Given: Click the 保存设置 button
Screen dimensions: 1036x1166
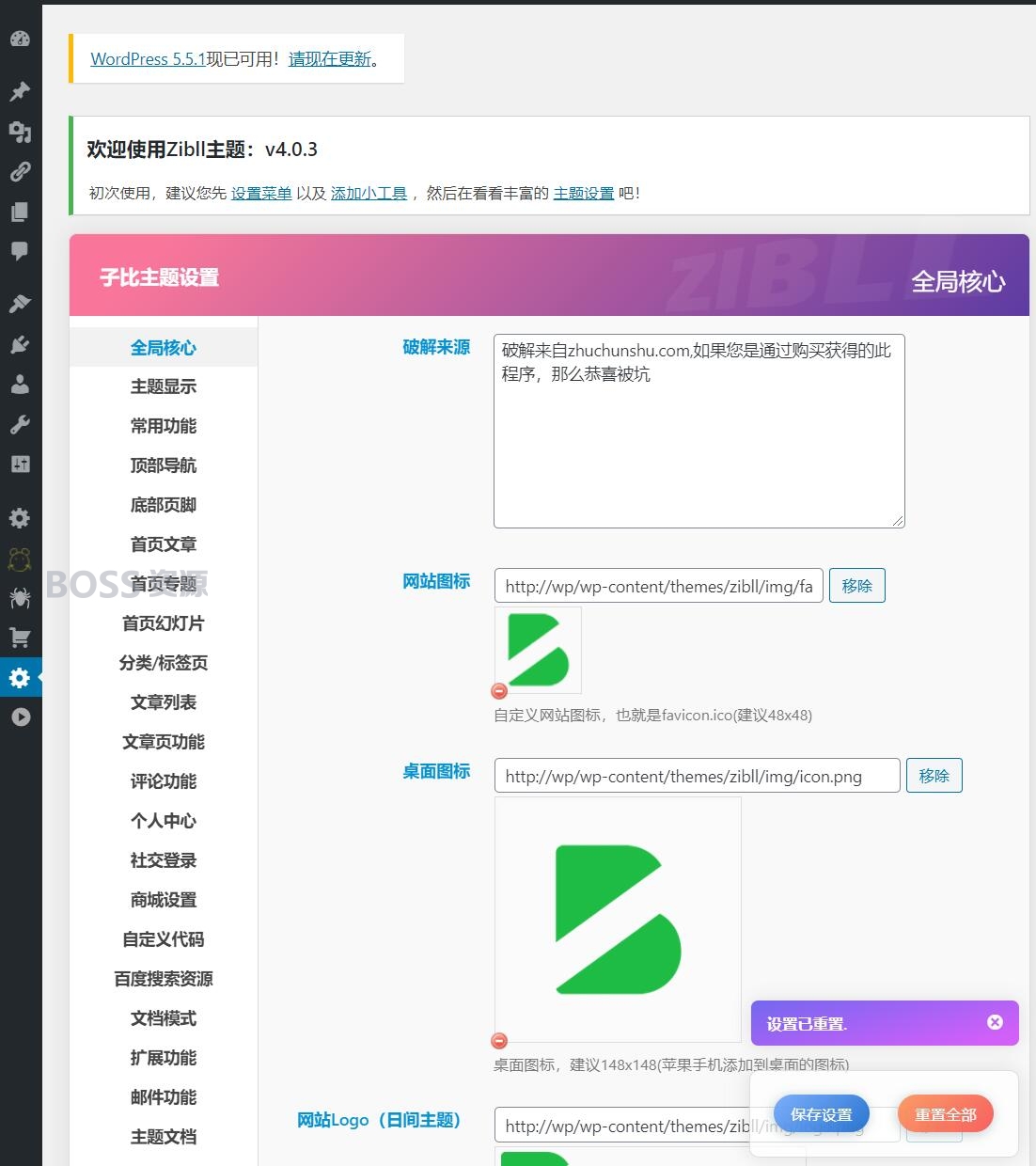Looking at the screenshot, I should [x=822, y=1114].
